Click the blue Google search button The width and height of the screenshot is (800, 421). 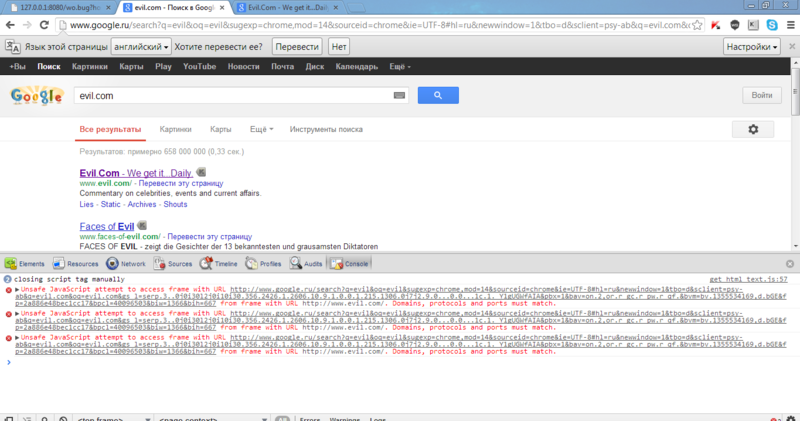point(438,95)
